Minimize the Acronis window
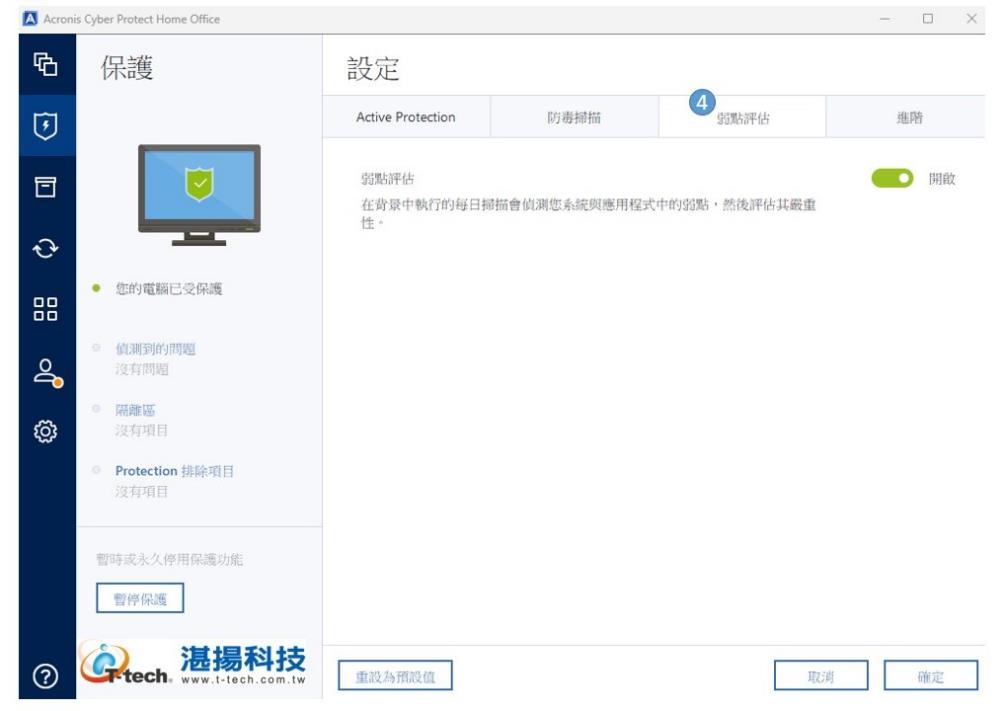Image resolution: width=1004 pixels, height=711 pixels. 885,19
